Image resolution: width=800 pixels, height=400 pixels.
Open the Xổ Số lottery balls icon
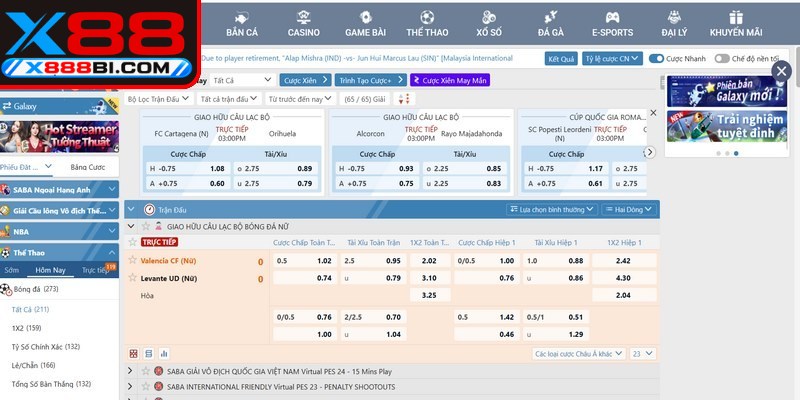click(x=489, y=17)
